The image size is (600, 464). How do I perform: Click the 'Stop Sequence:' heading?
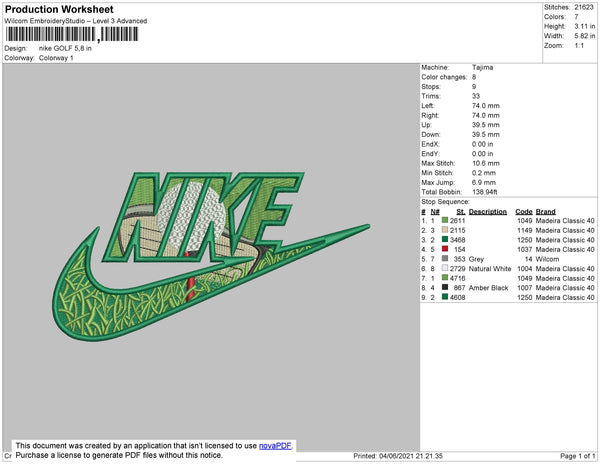pos(445,202)
